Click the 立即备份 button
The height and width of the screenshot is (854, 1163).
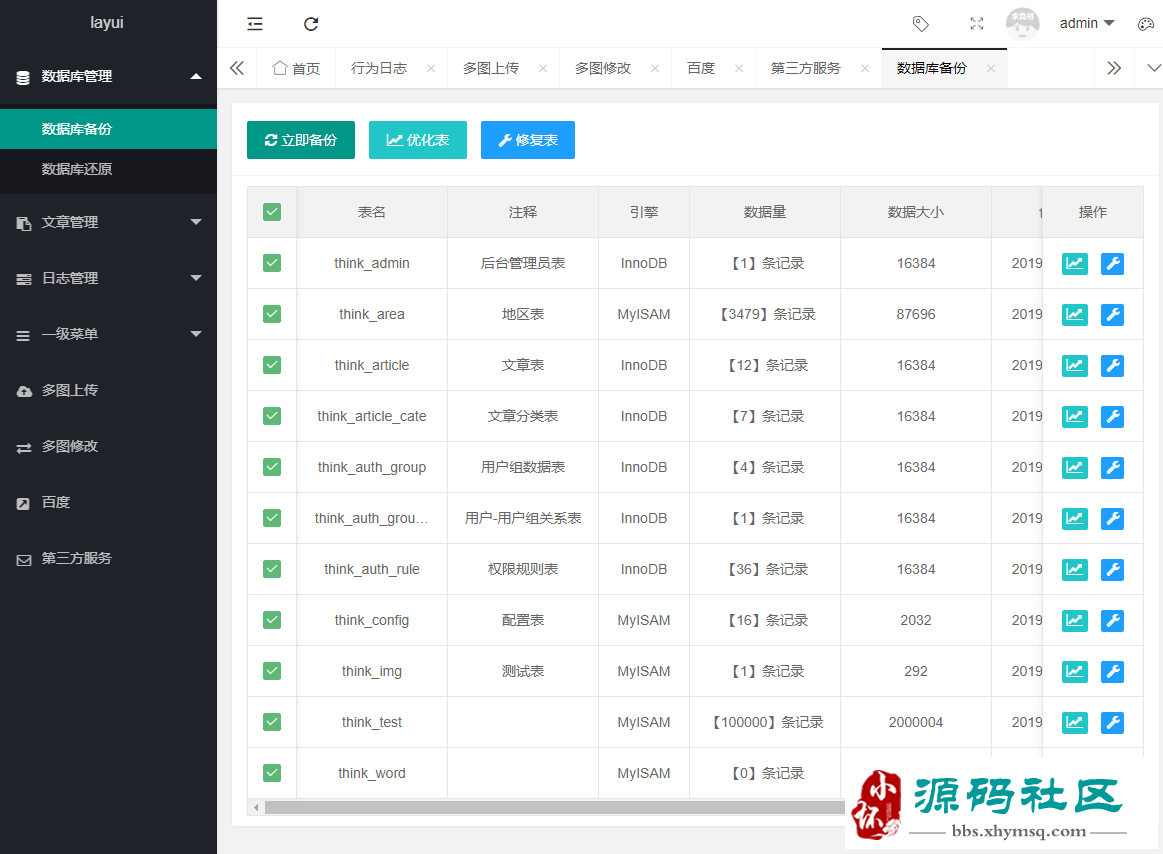[301, 140]
